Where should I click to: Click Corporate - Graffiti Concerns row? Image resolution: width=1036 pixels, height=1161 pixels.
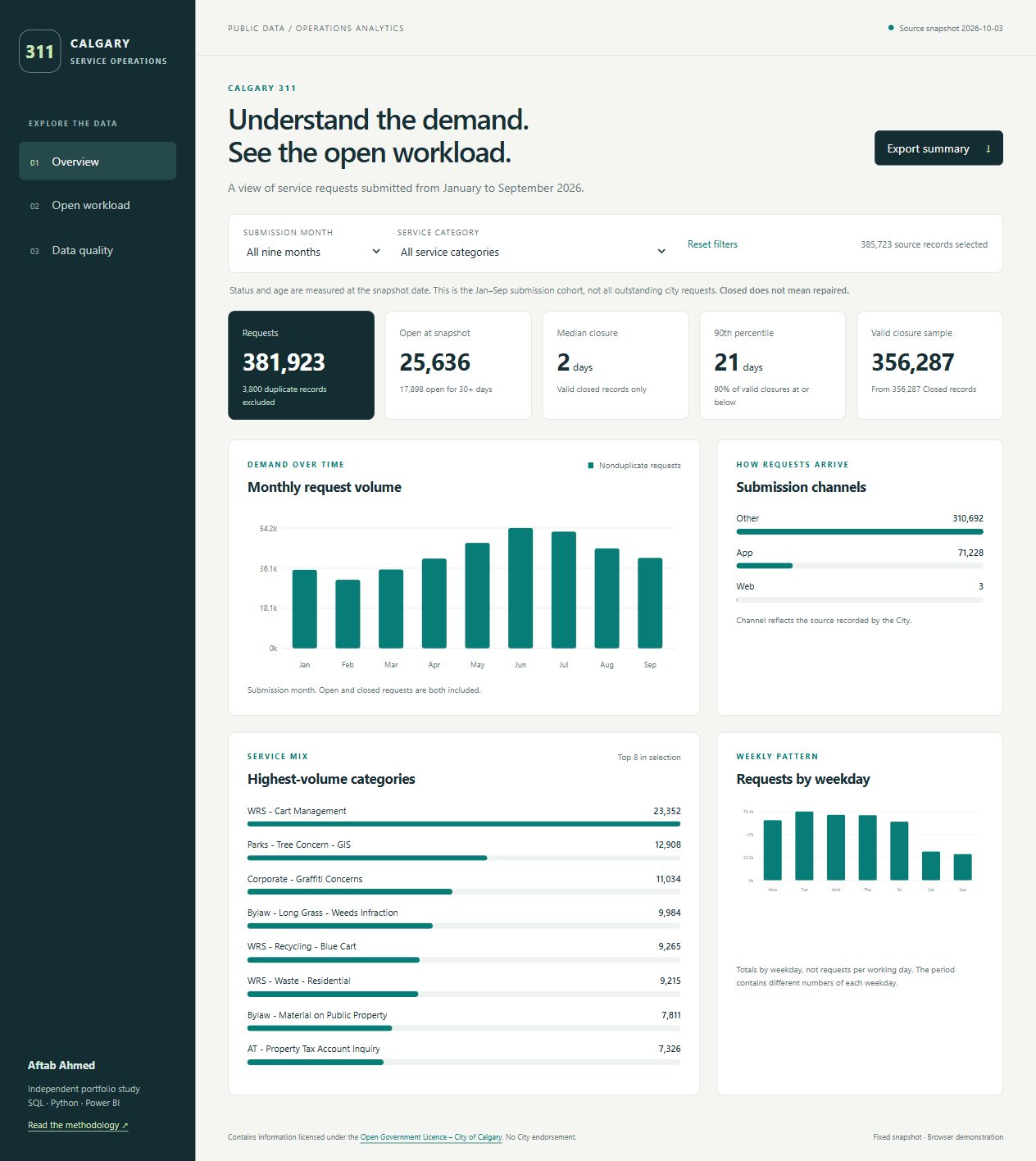[464, 885]
